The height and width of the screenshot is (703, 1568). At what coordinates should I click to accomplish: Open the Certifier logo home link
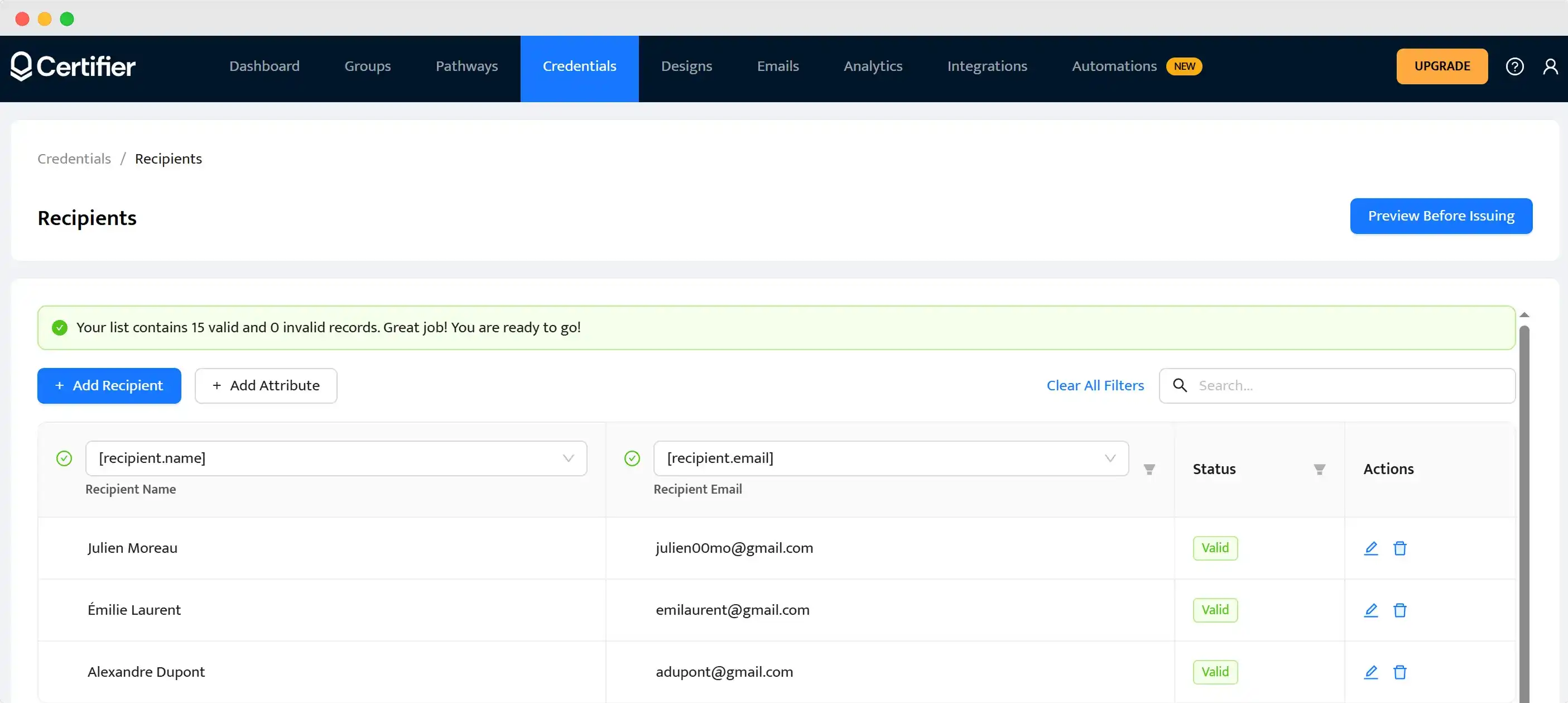(73, 66)
